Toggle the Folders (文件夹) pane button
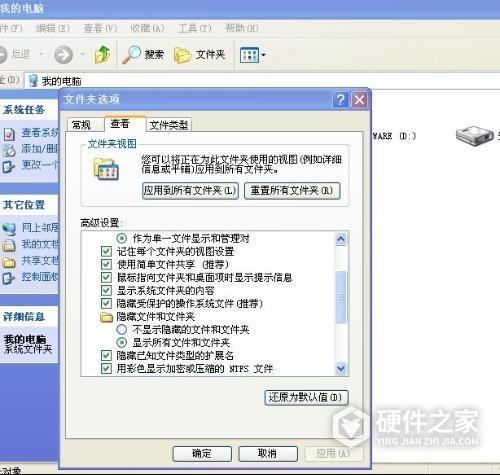This screenshot has width=500, height=475. [x=199, y=55]
